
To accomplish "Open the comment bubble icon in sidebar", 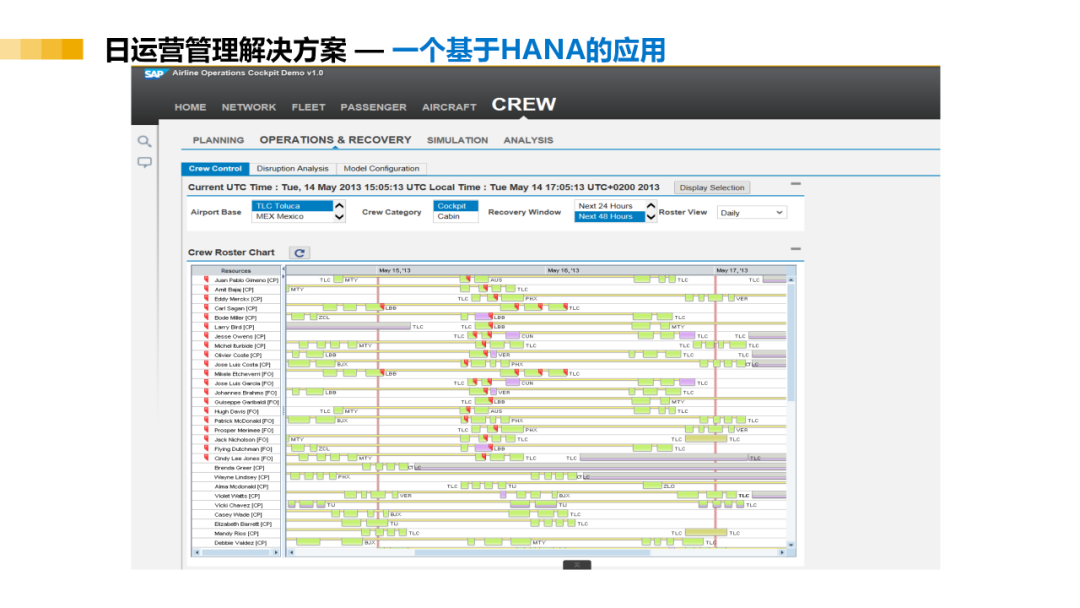I will [x=144, y=163].
